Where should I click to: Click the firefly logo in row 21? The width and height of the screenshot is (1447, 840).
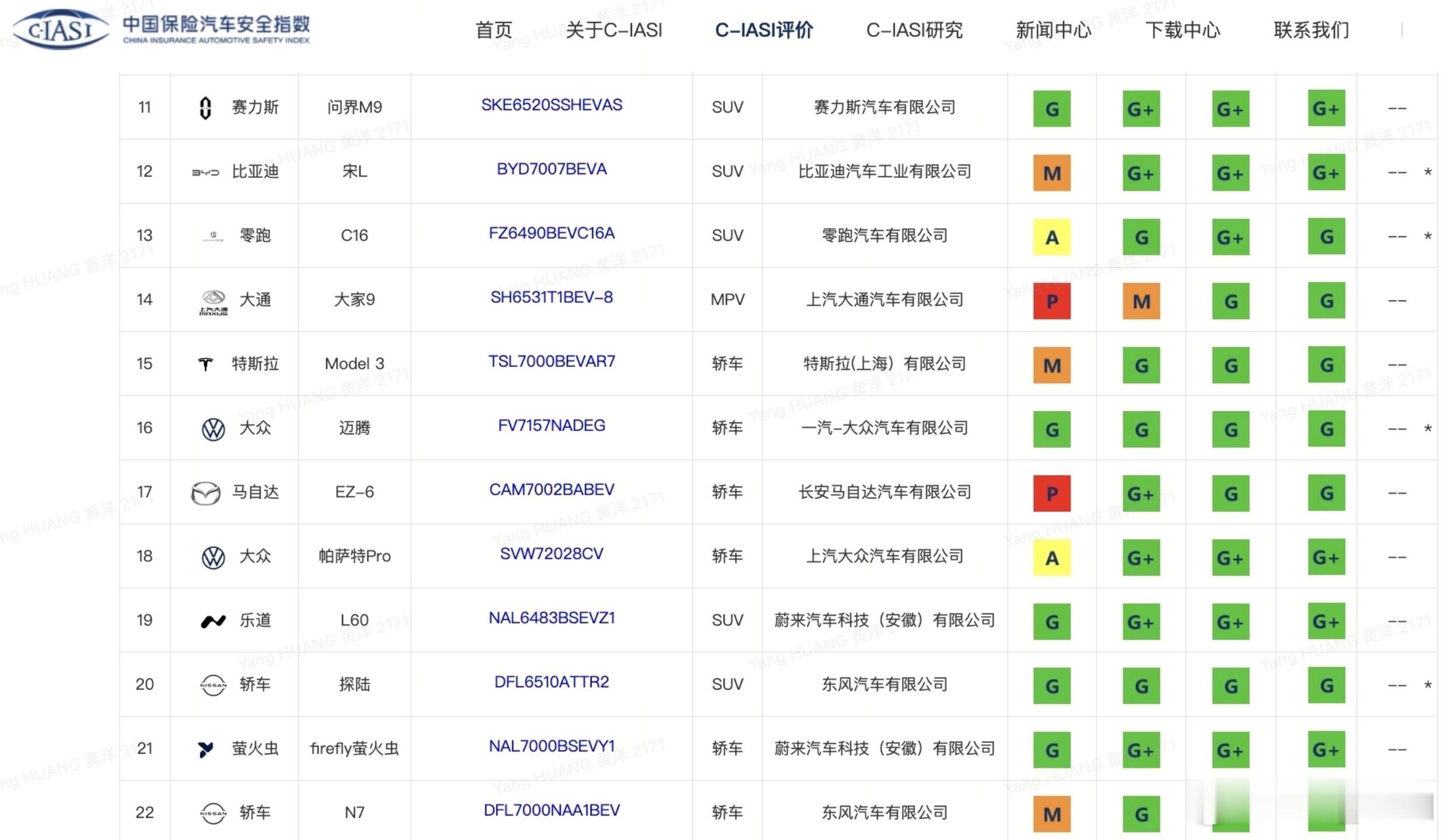(x=205, y=750)
